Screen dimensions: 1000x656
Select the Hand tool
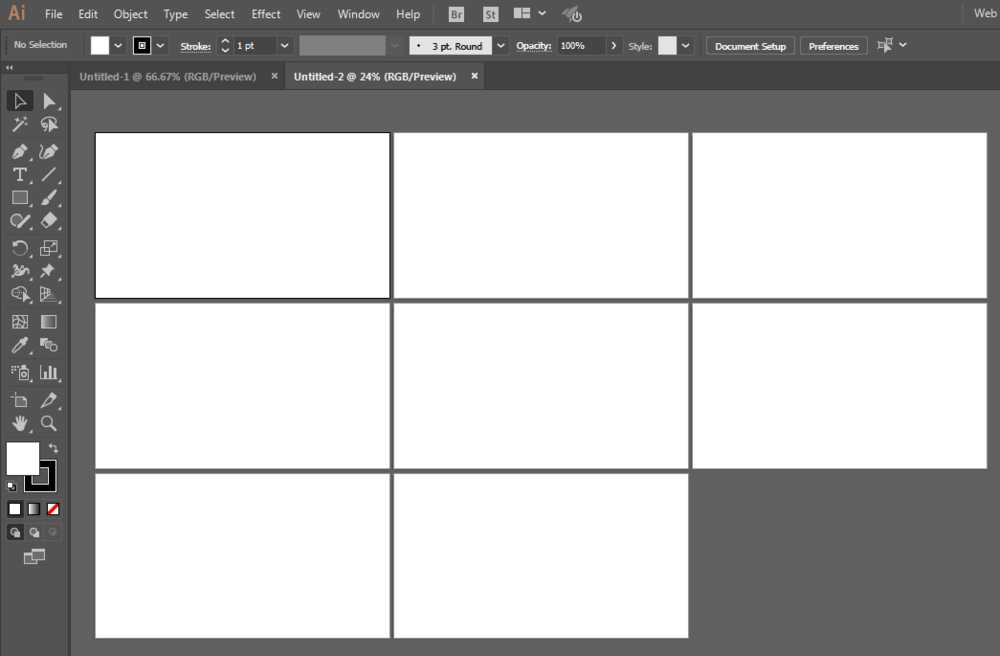19,423
